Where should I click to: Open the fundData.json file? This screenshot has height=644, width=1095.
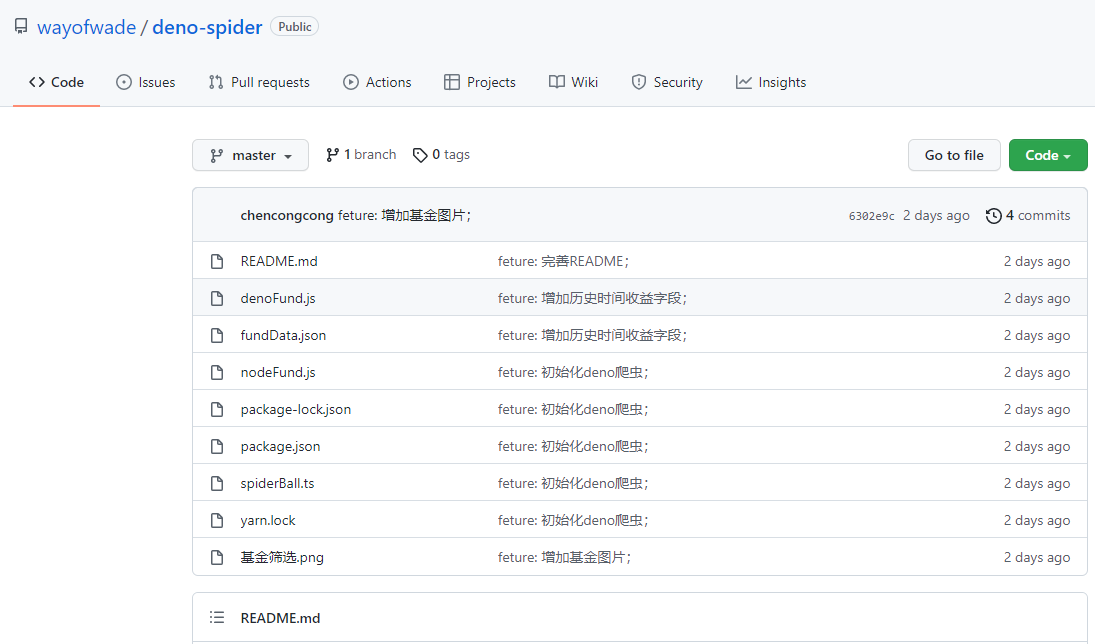(283, 335)
